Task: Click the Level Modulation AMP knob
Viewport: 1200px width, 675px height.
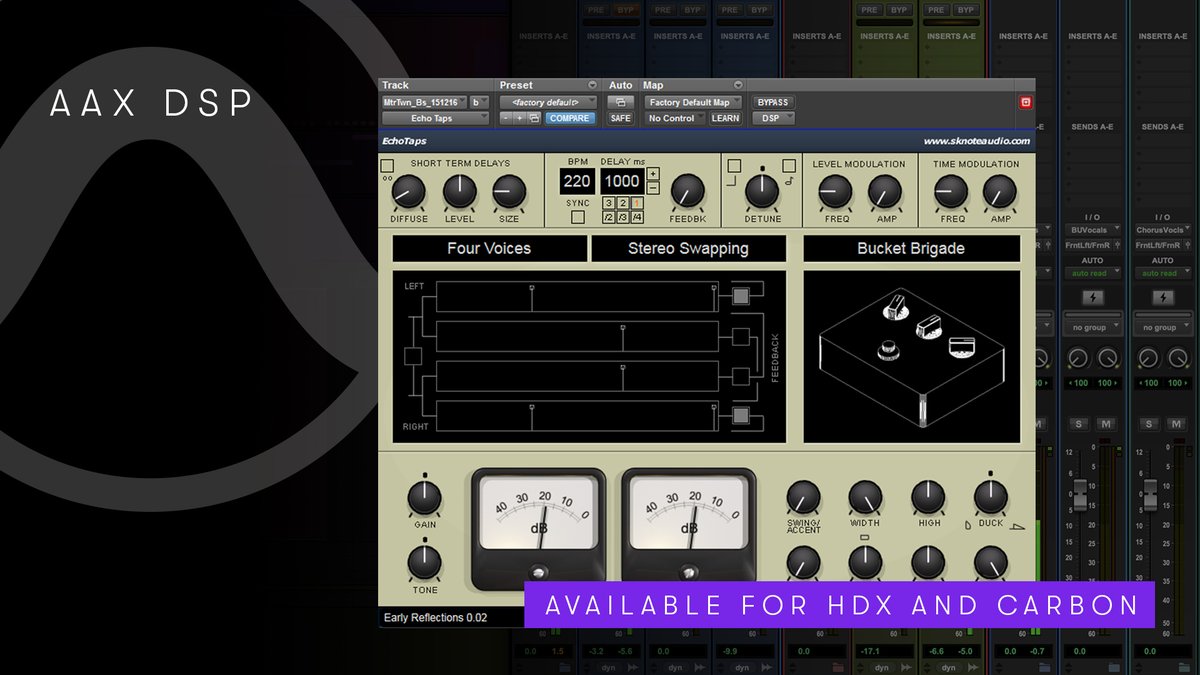Action: pyautogui.click(x=885, y=192)
